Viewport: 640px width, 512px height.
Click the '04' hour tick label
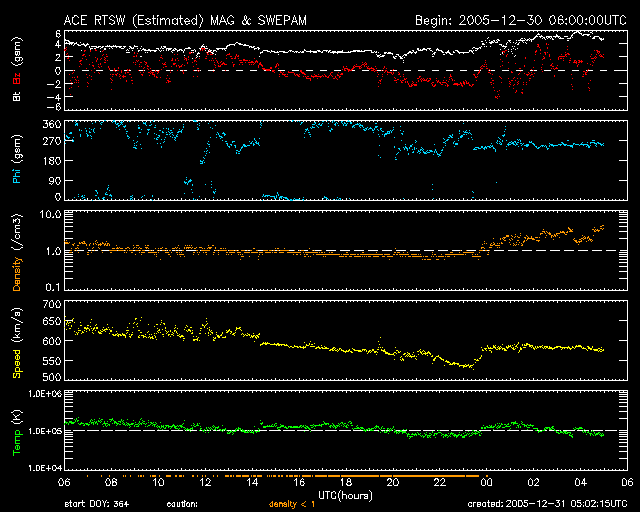tap(580, 483)
